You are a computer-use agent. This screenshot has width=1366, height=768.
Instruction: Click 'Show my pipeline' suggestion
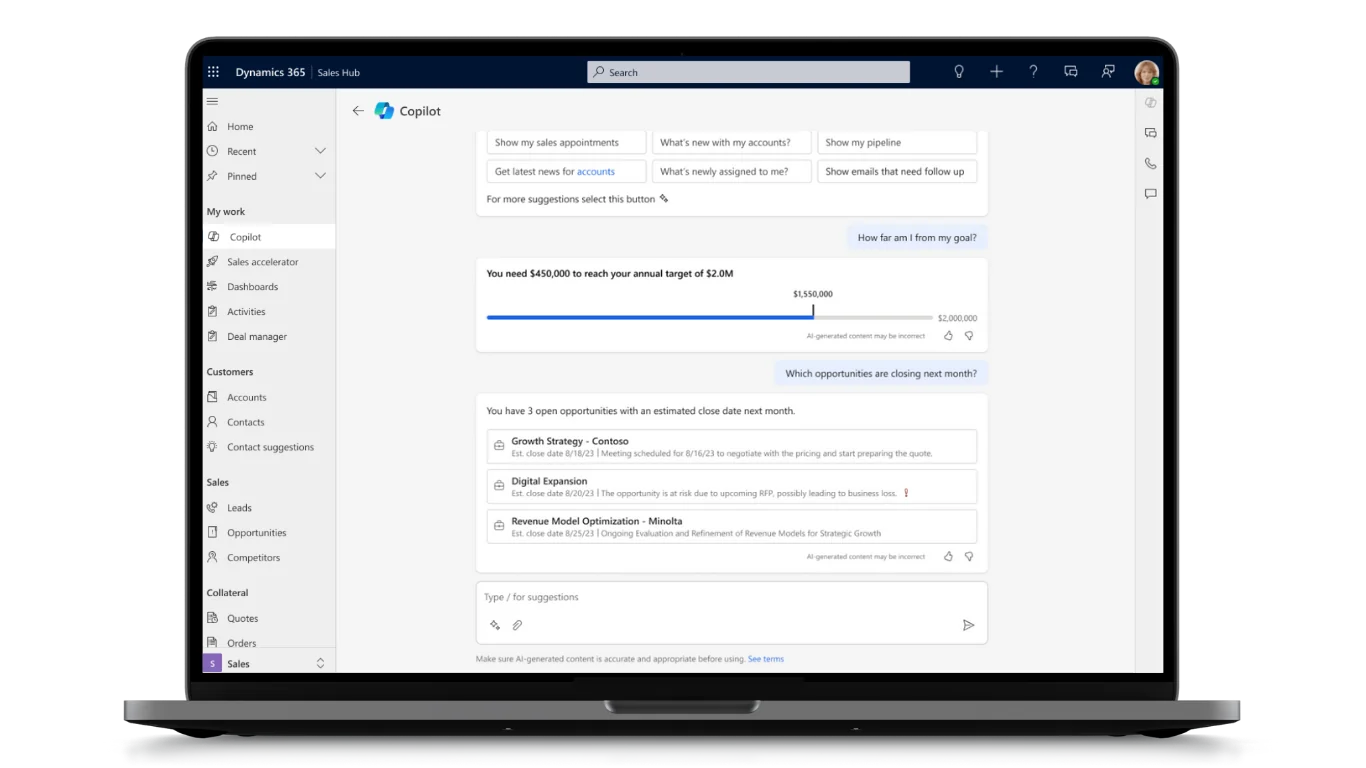pos(897,143)
